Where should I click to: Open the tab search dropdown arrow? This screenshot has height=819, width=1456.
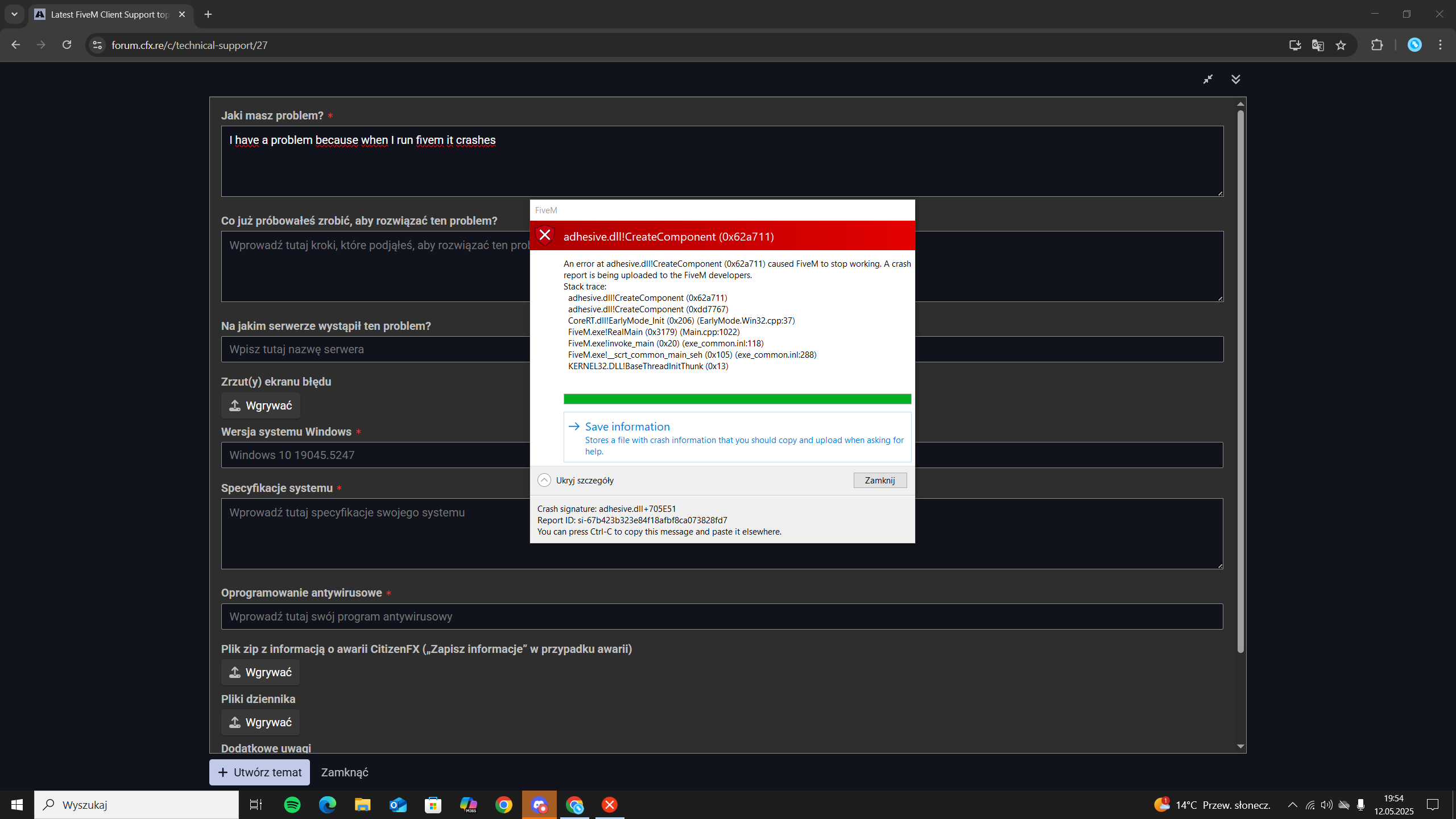click(14, 14)
